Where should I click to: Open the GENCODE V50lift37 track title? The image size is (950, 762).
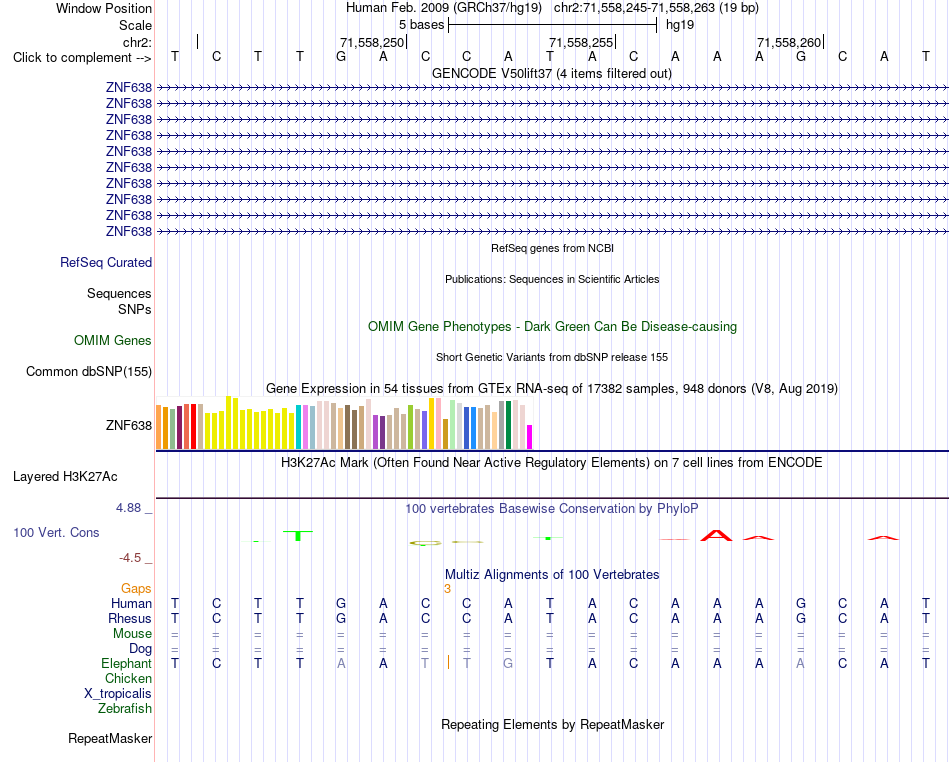point(551,74)
